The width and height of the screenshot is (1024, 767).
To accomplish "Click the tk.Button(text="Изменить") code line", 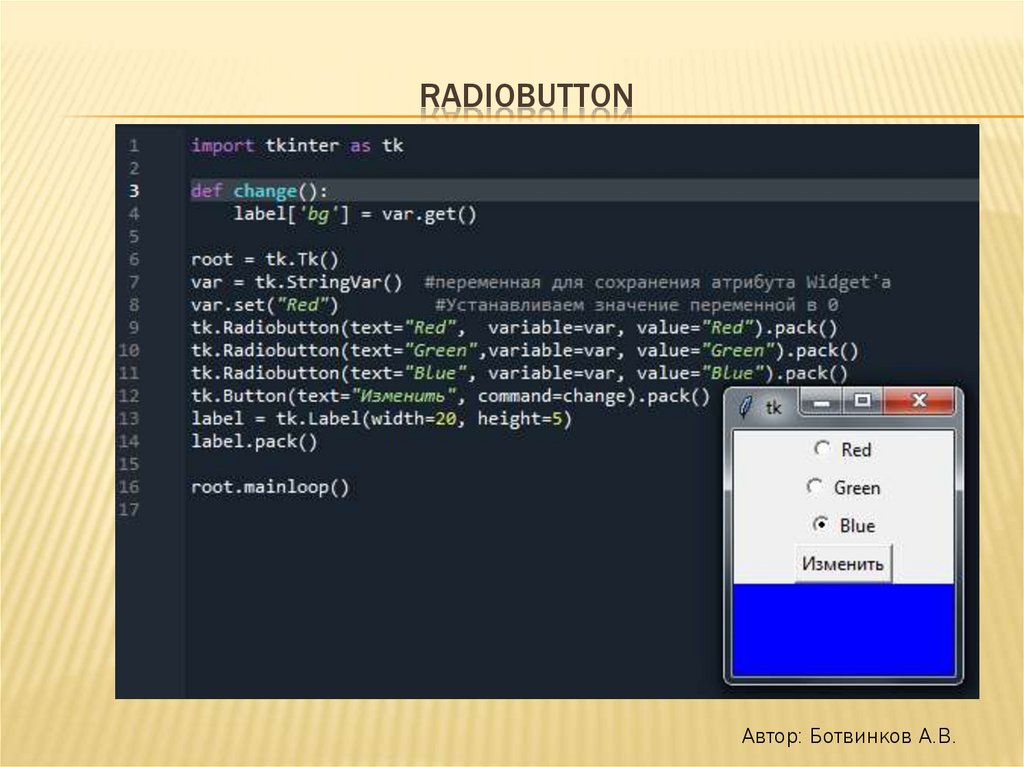I will coord(450,396).
